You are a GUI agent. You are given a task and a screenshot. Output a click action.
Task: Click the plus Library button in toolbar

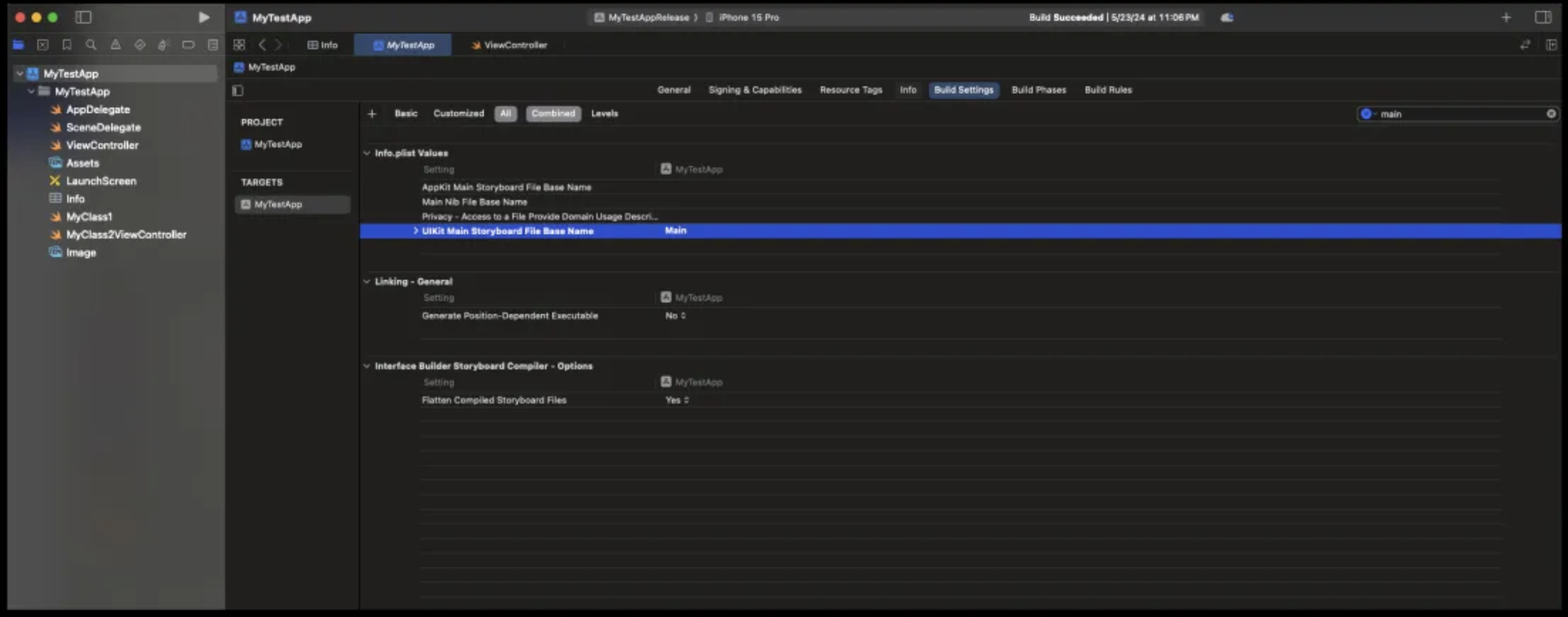(x=1506, y=18)
